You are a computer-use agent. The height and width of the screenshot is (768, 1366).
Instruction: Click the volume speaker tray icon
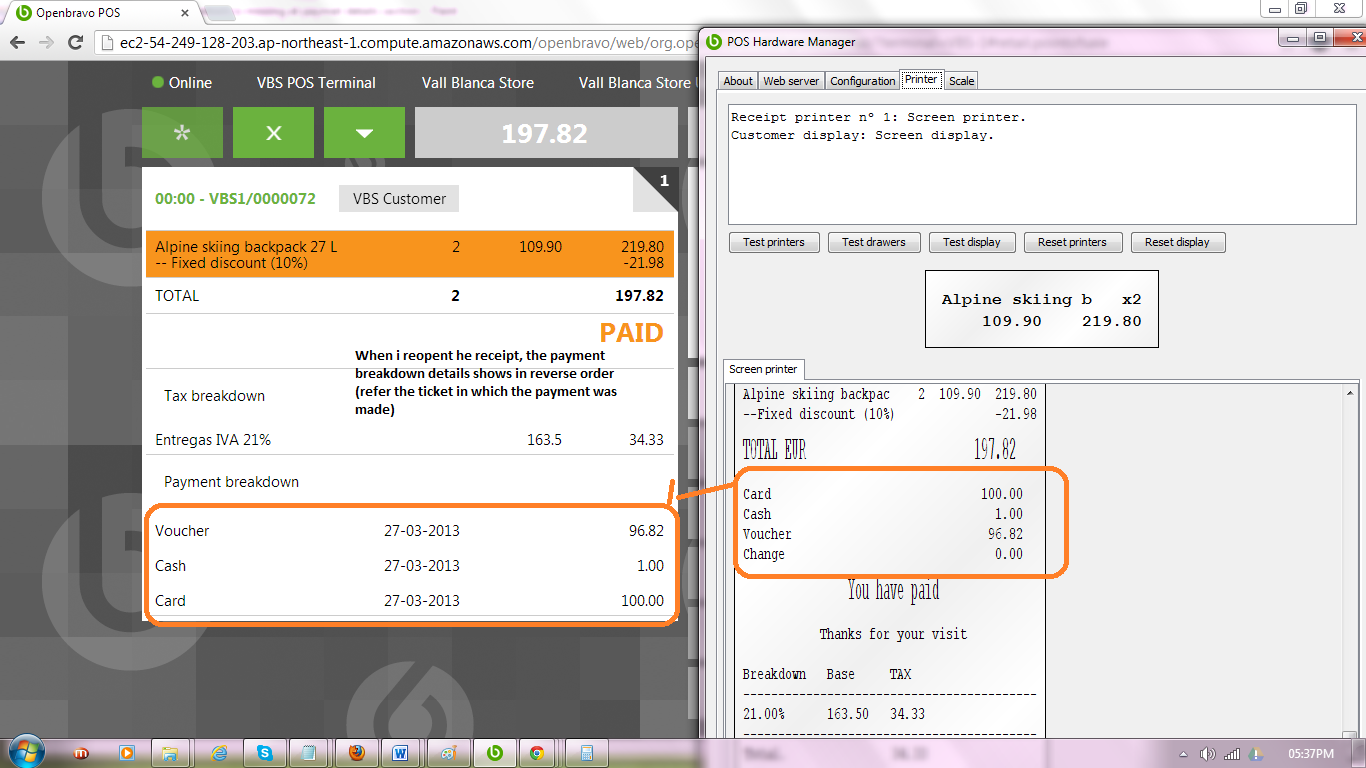tap(1208, 754)
